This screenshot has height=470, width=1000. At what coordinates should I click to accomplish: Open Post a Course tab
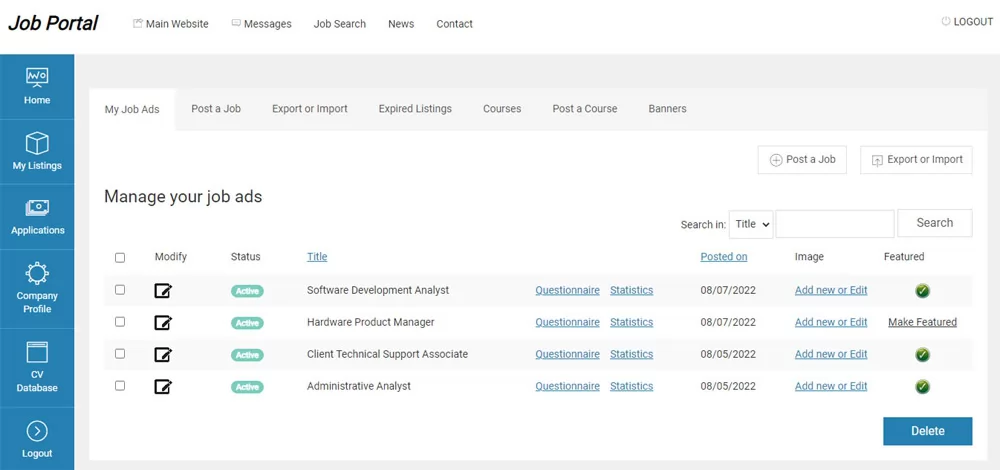click(x=585, y=108)
